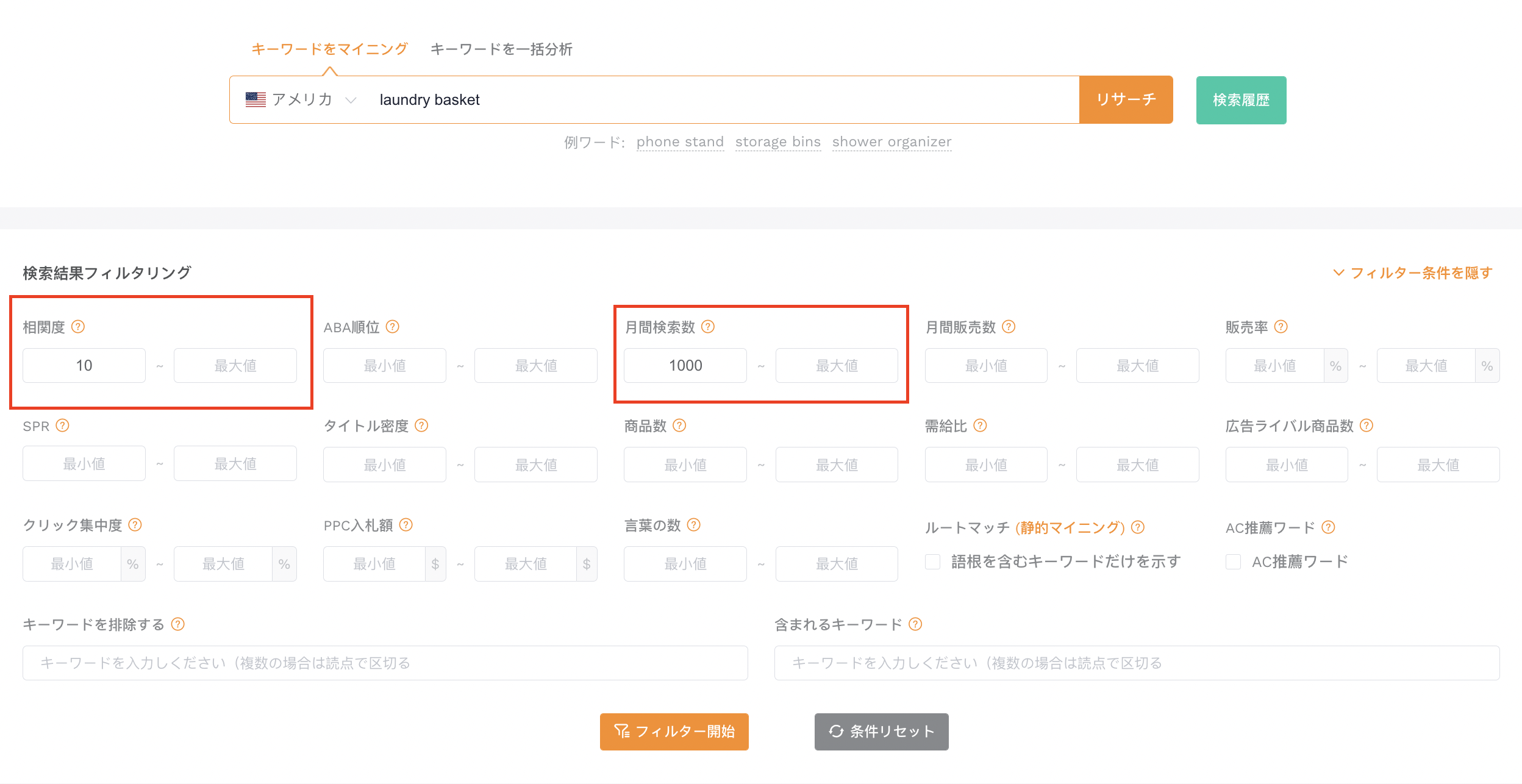Screen dimensions: 1522x784
Task: Check the AC推薦ワード checkbox
Action: coord(1233,561)
